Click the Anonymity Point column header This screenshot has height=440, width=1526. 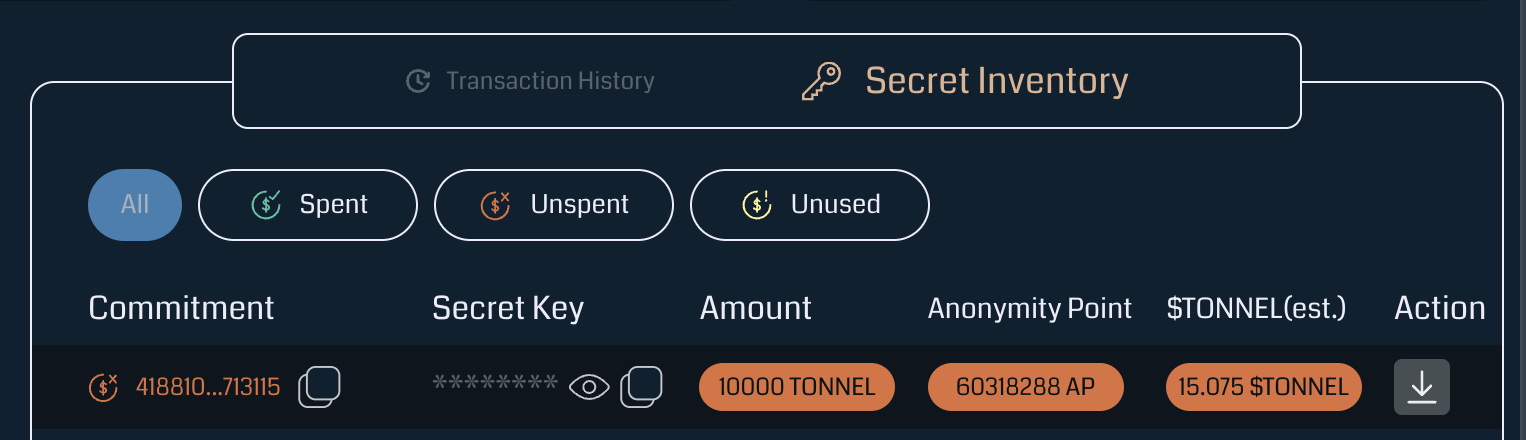[x=1030, y=308]
